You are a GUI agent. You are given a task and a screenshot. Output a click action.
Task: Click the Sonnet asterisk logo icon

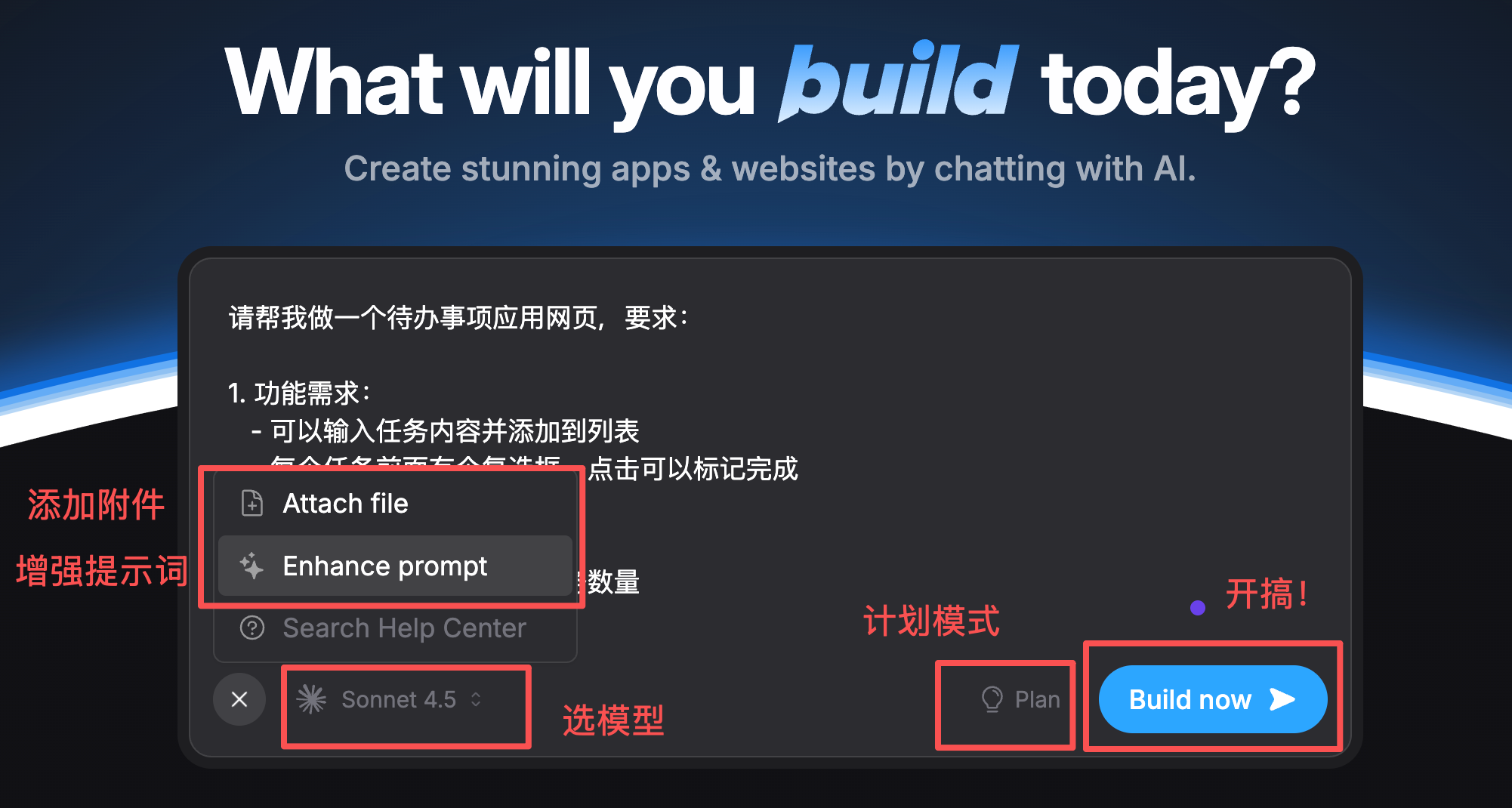[311, 699]
